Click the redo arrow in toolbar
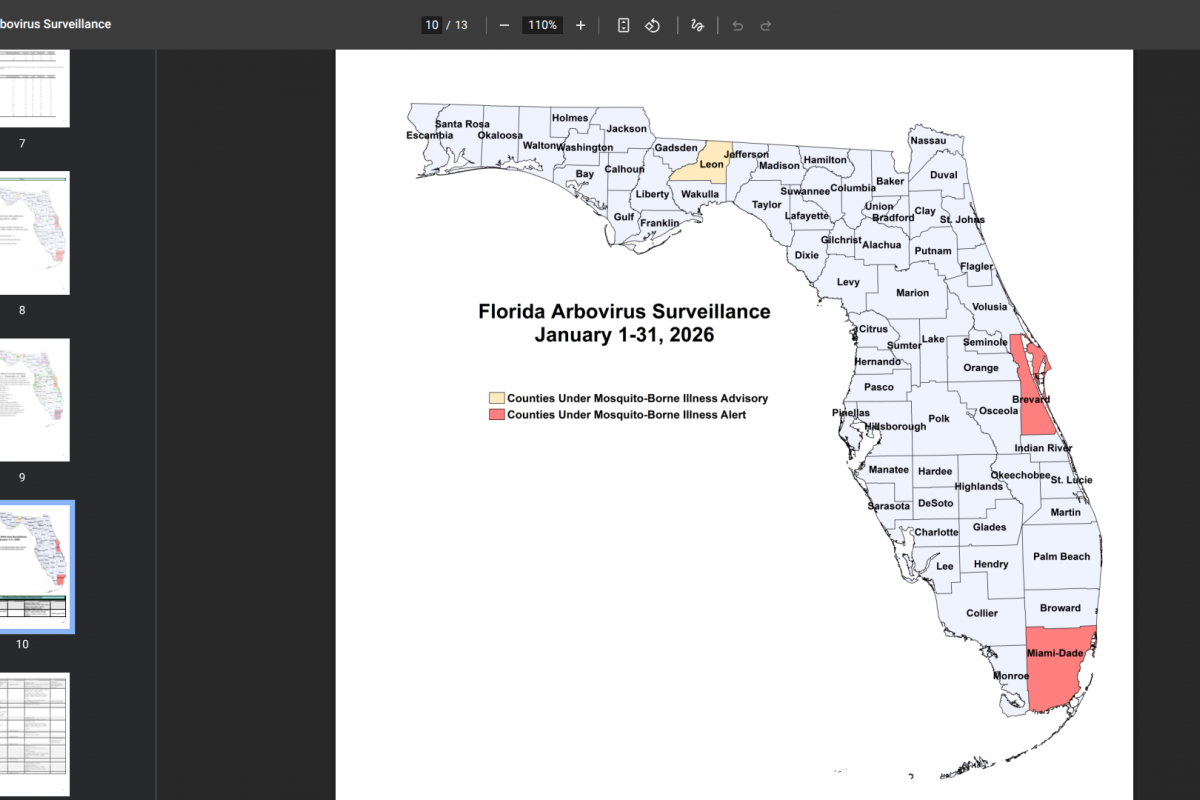1200x800 pixels. point(766,25)
